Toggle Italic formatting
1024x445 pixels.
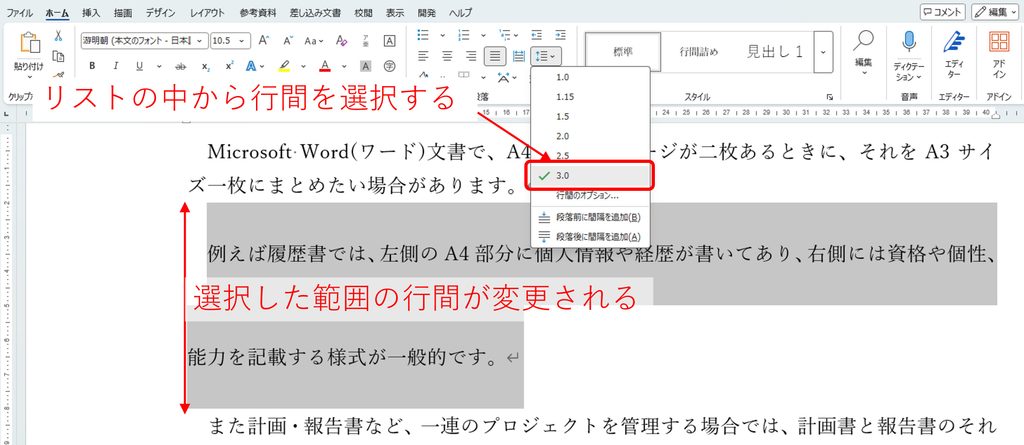[x=116, y=66]
